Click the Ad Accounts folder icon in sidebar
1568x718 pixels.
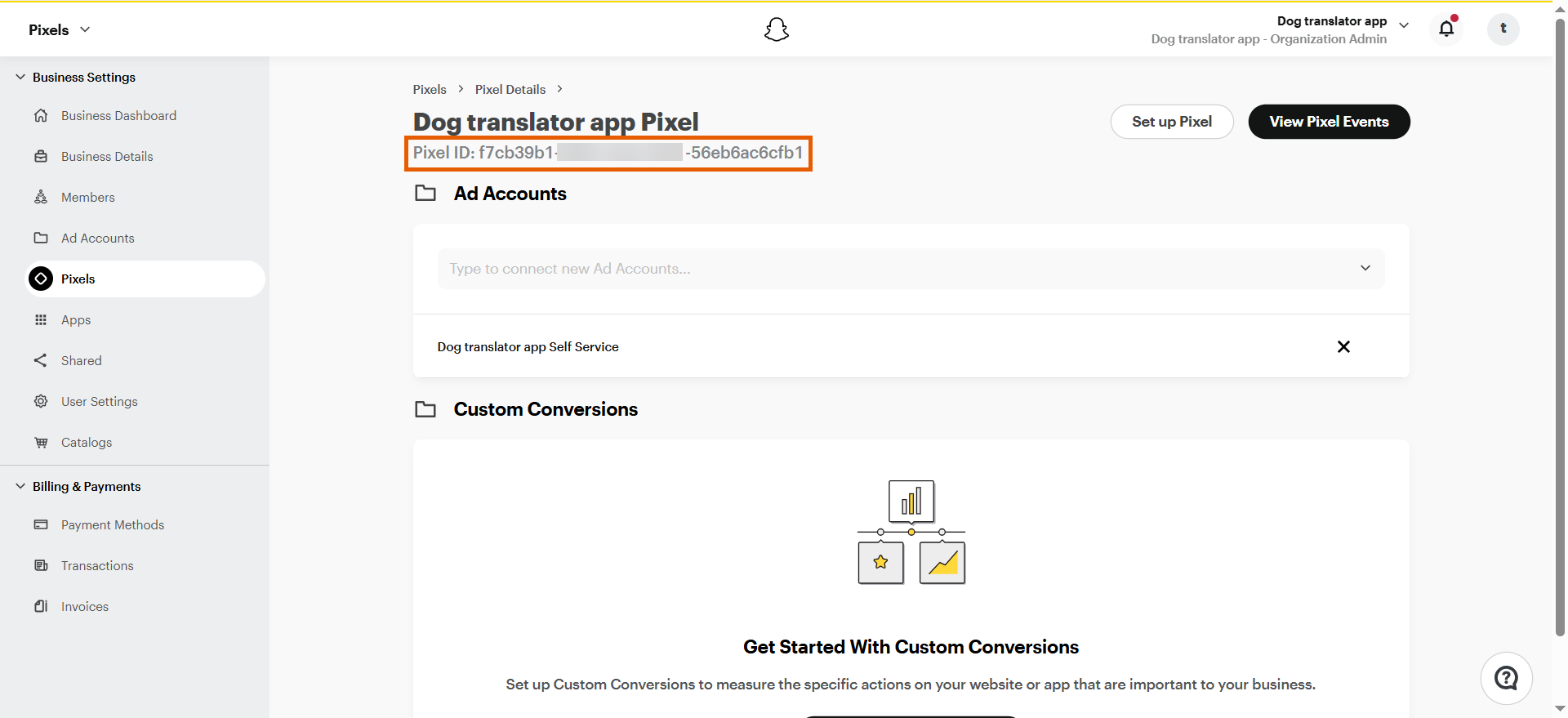click(41, 238)
